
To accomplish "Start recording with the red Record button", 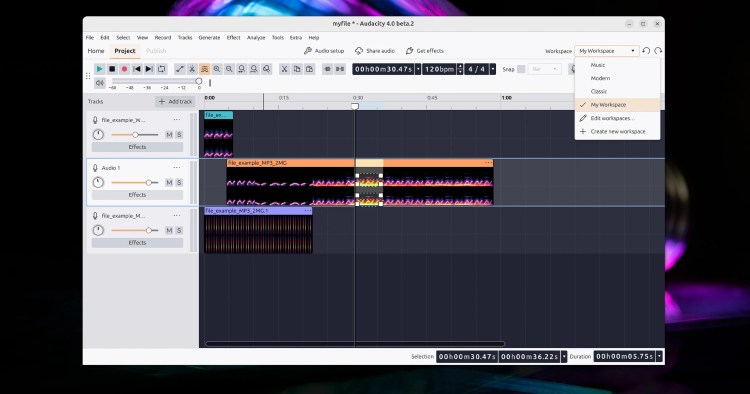I will [x=124, y=69].
